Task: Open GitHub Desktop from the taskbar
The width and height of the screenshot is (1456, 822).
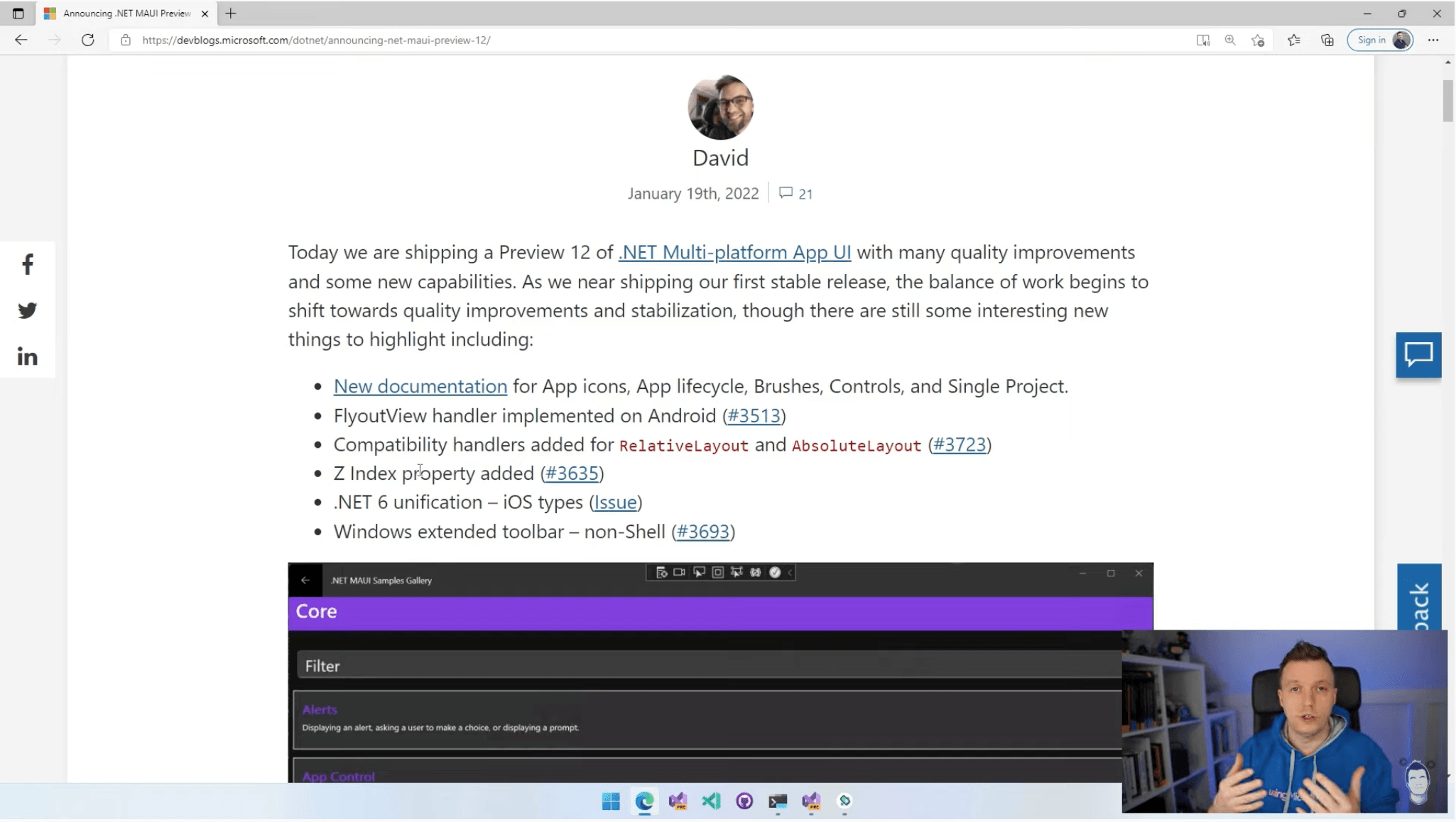Action: coord(744,802)
